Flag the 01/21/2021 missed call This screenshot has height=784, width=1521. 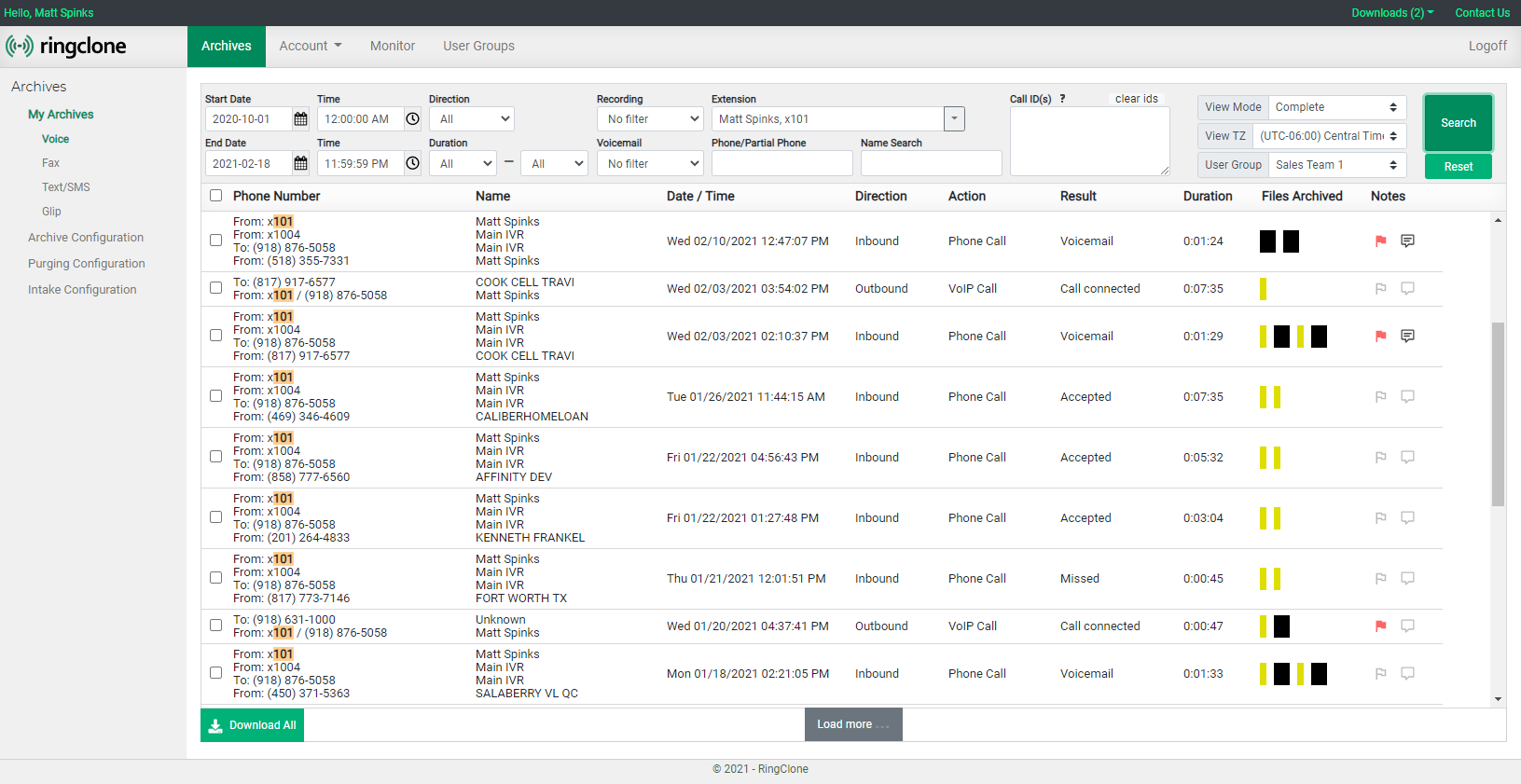tap(1380, 579)
